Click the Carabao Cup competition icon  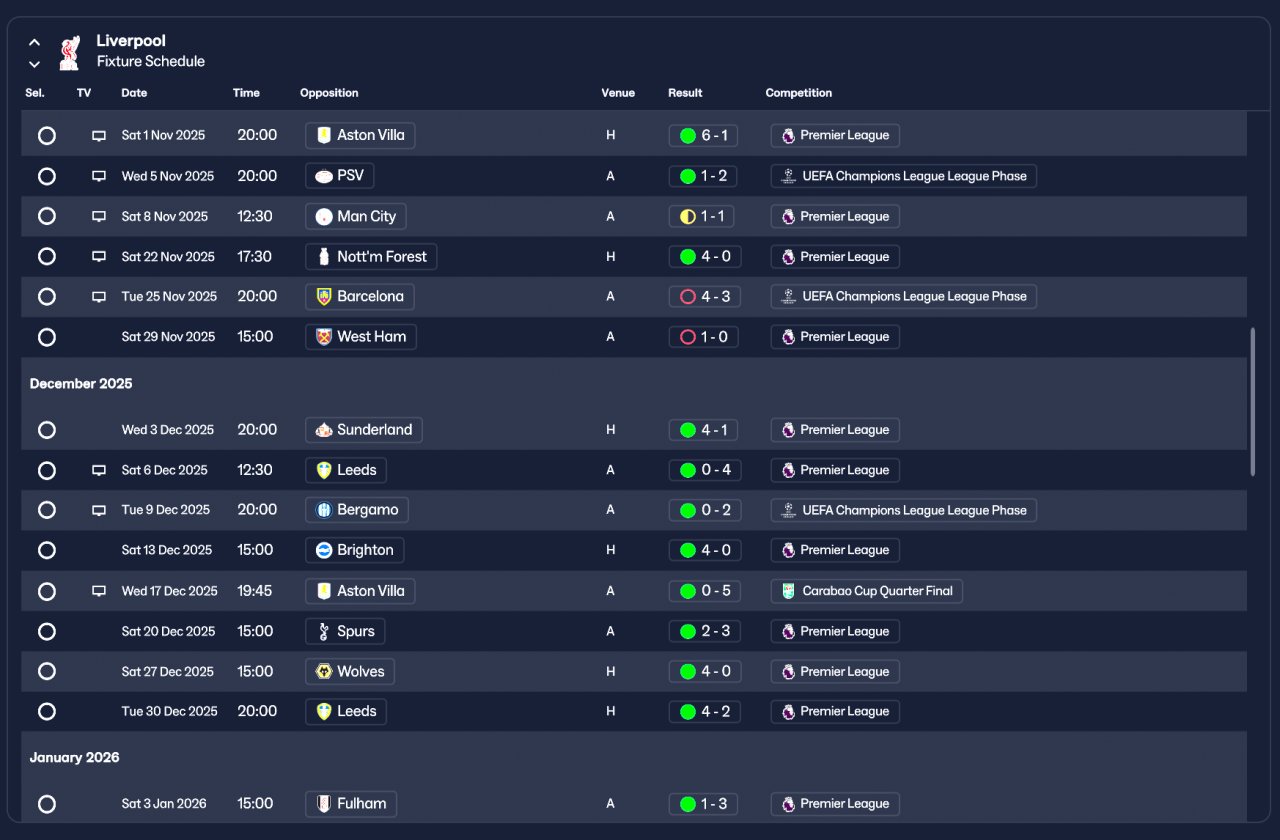789,591
